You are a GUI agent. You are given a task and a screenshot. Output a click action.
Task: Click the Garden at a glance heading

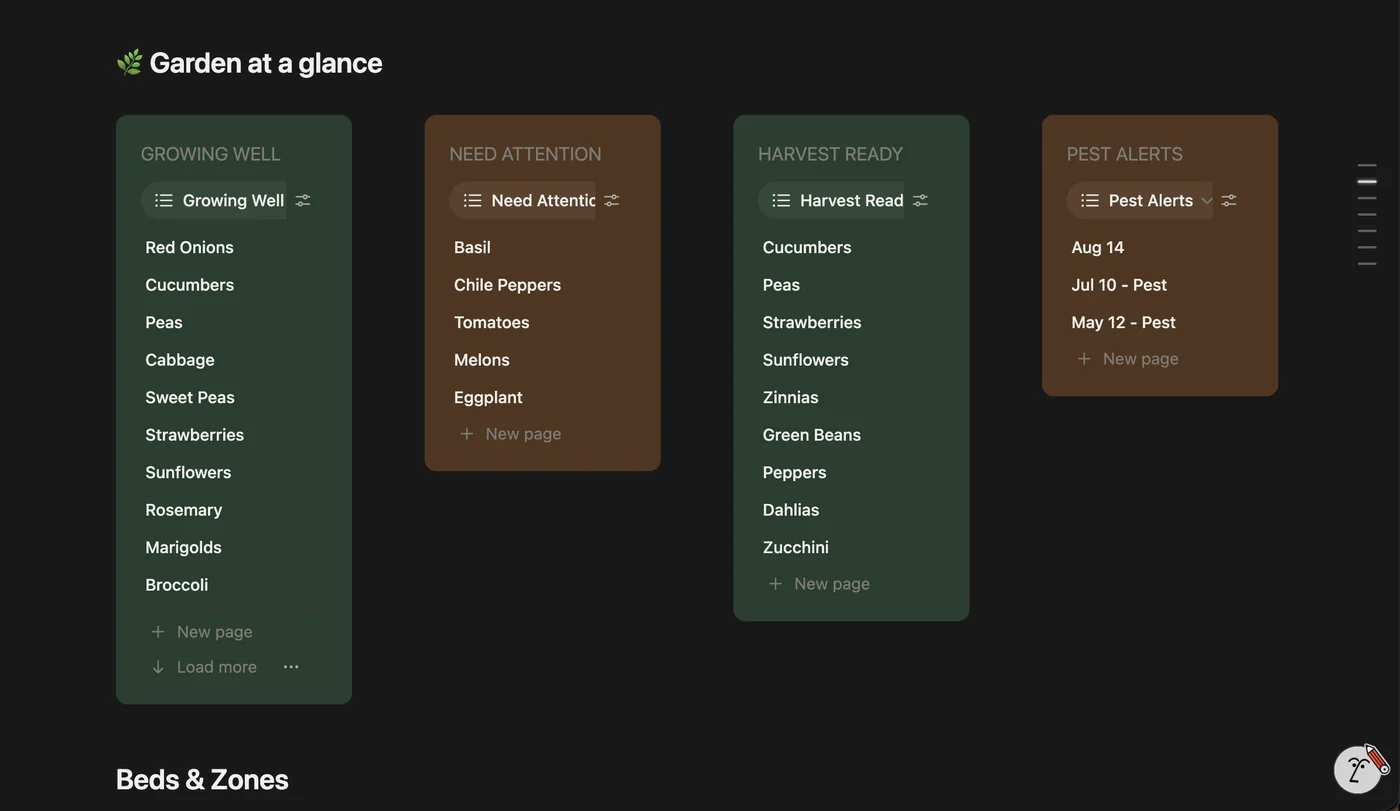[250, 62]
